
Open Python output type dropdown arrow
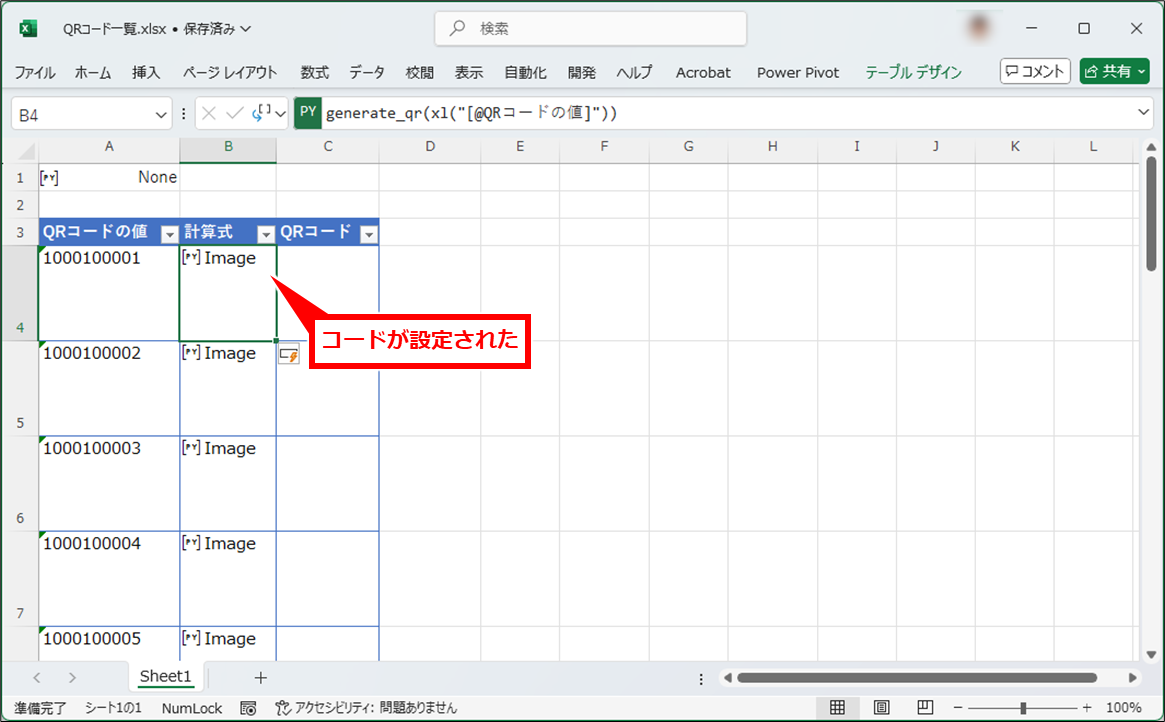pyautogui.click(x=280, y=114)
